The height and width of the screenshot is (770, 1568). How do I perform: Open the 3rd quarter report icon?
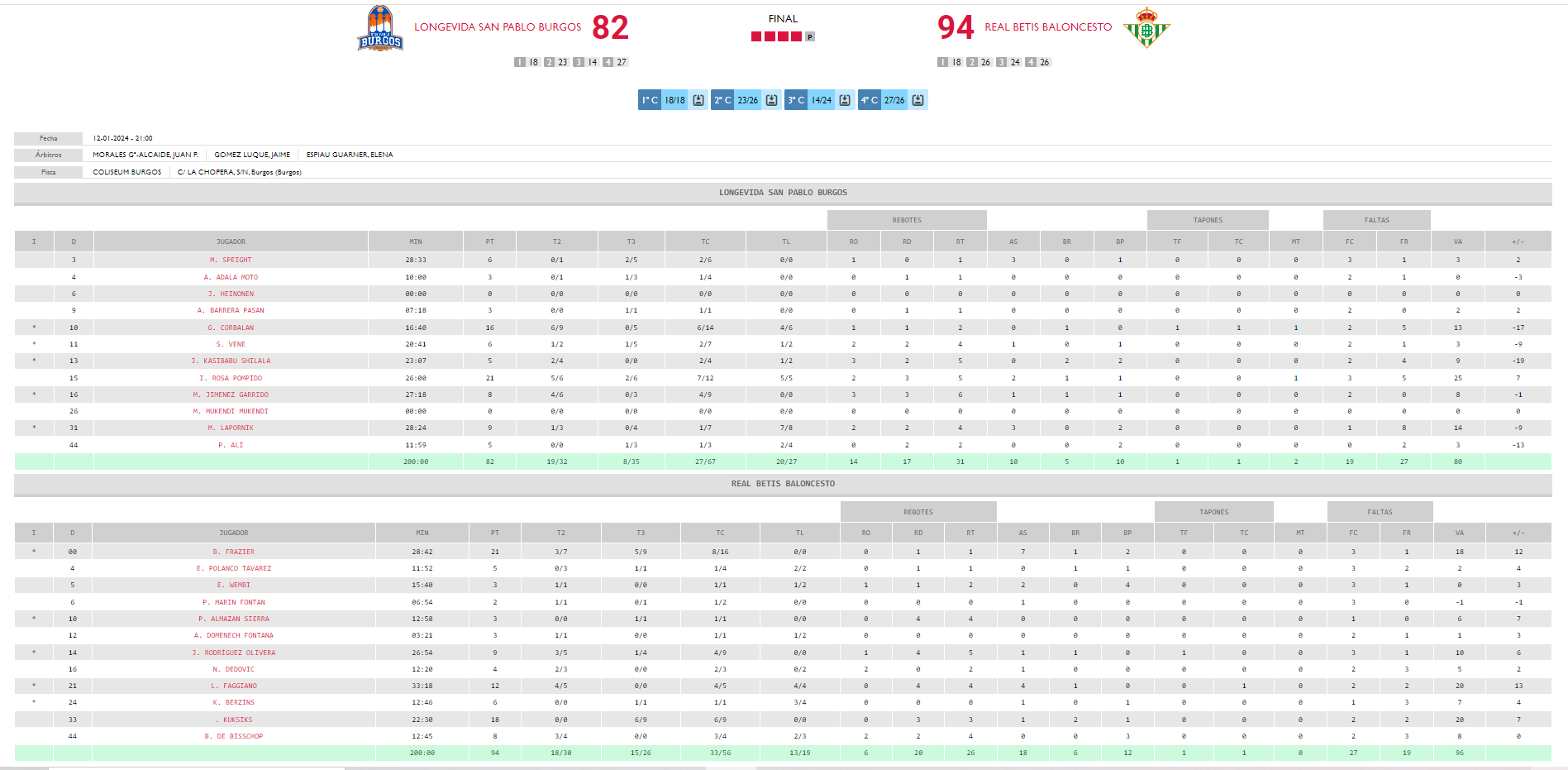coord(845,100)
